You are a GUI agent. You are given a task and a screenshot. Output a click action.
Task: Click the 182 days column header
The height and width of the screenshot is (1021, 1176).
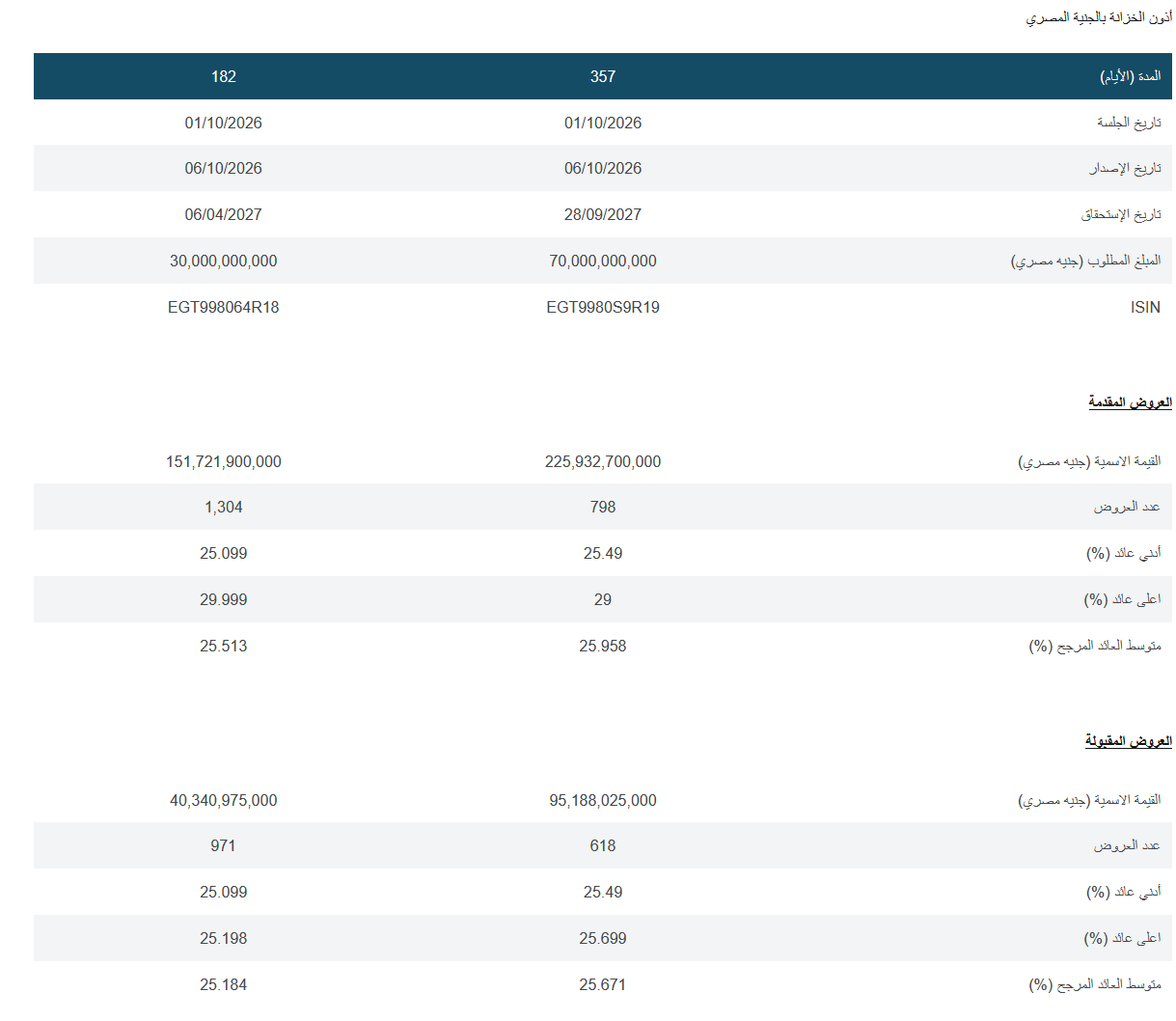[x=224, y=76]
